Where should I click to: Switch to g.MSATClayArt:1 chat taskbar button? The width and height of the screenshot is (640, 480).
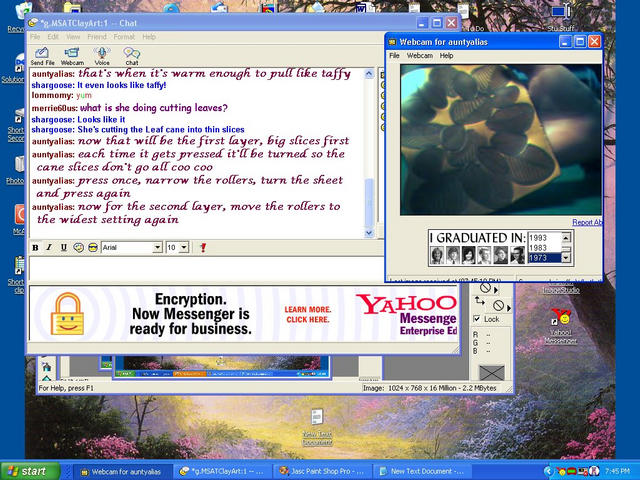pyautogui.click(x=224, y=471)
